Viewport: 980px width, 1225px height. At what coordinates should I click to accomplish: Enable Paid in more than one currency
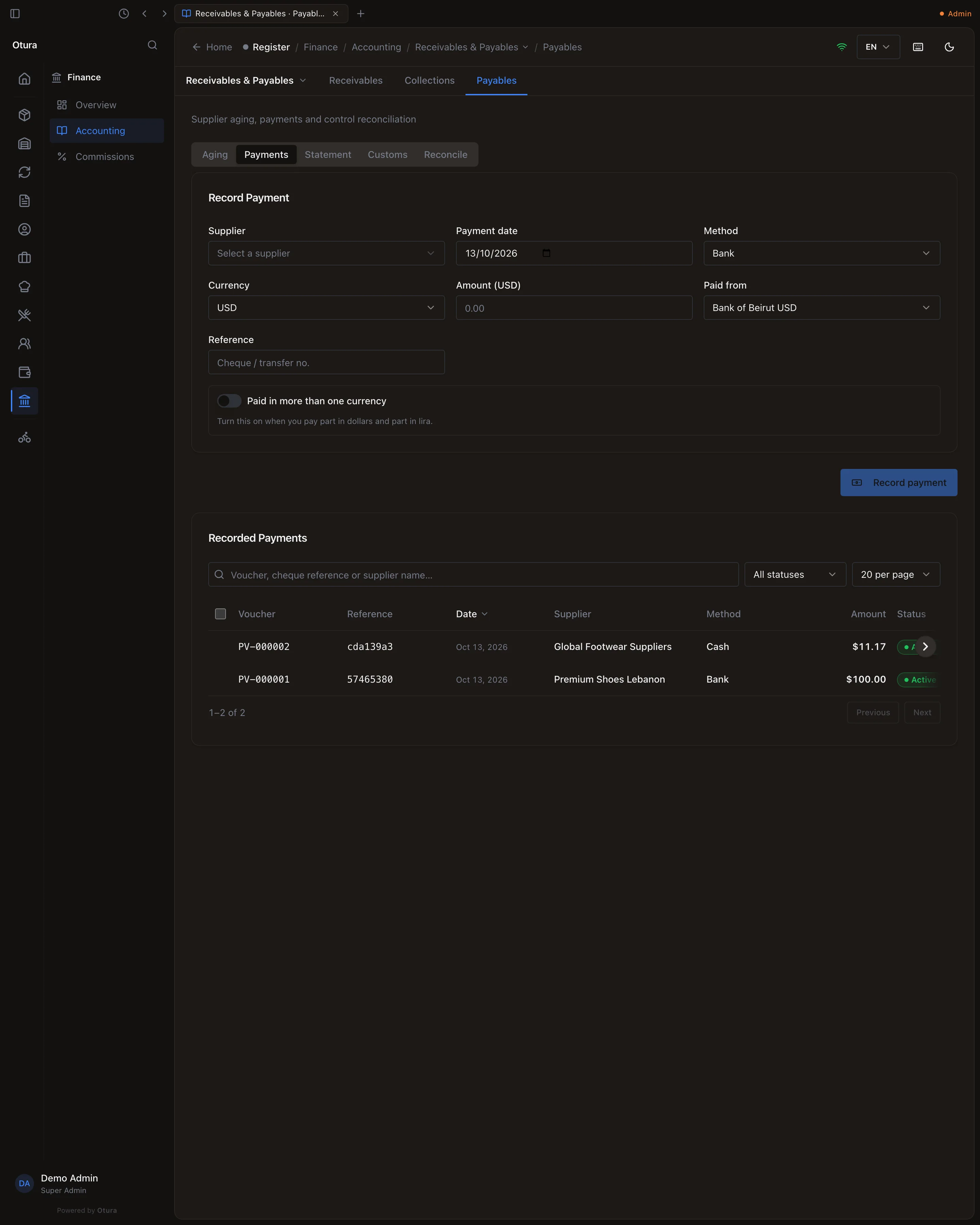pyautogui.click(x=229, y=401)
